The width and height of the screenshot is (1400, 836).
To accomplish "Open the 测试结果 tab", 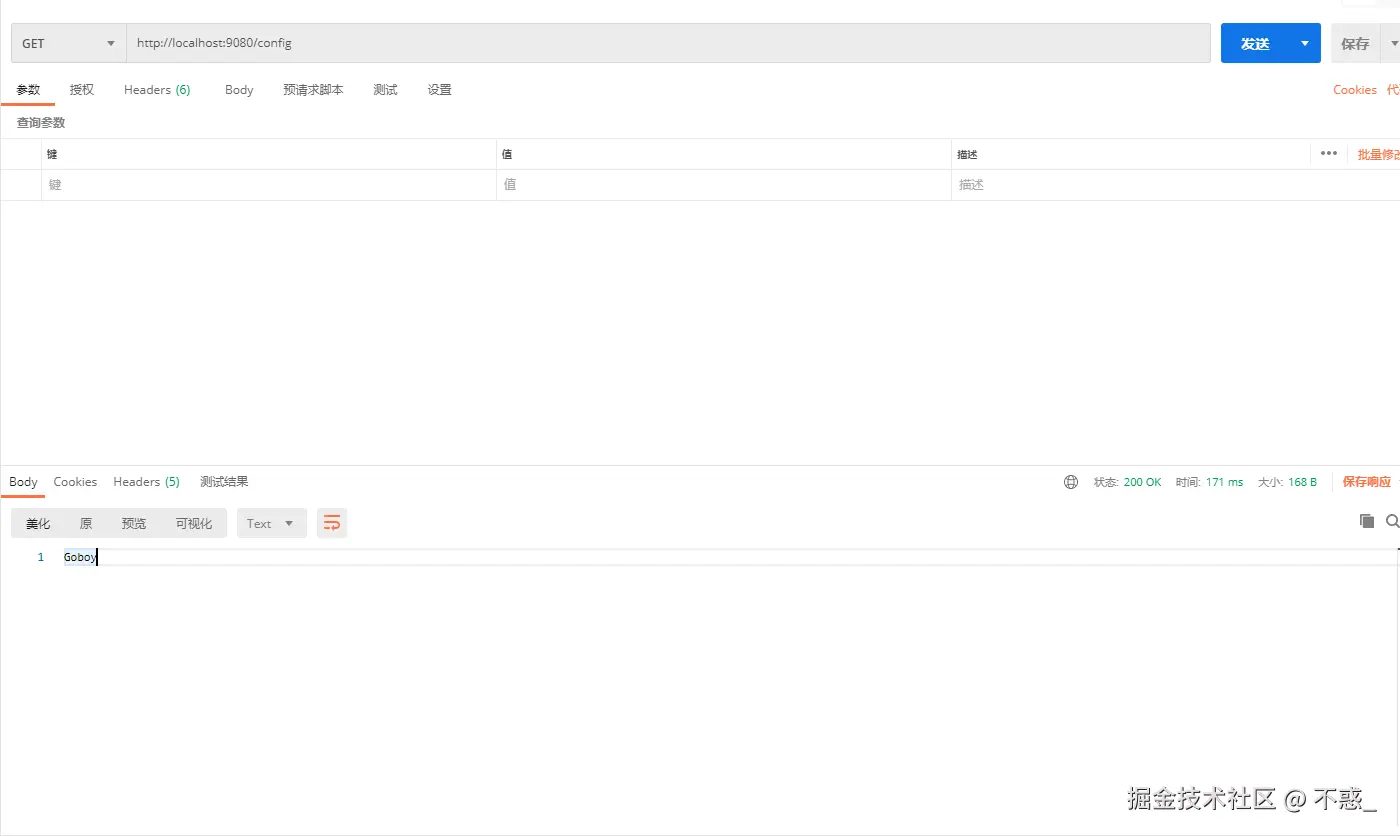I will 224,482.
